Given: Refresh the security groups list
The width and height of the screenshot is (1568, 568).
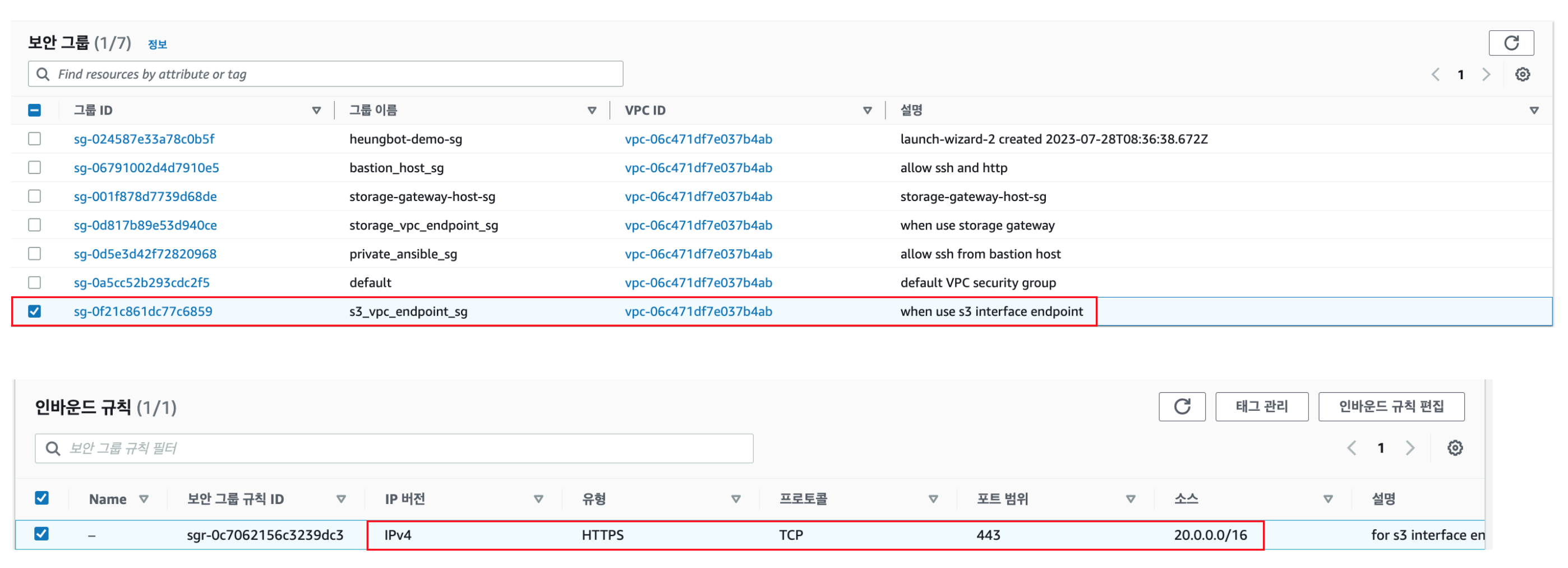Looking at the screenshot, I should pos(1511,43).
